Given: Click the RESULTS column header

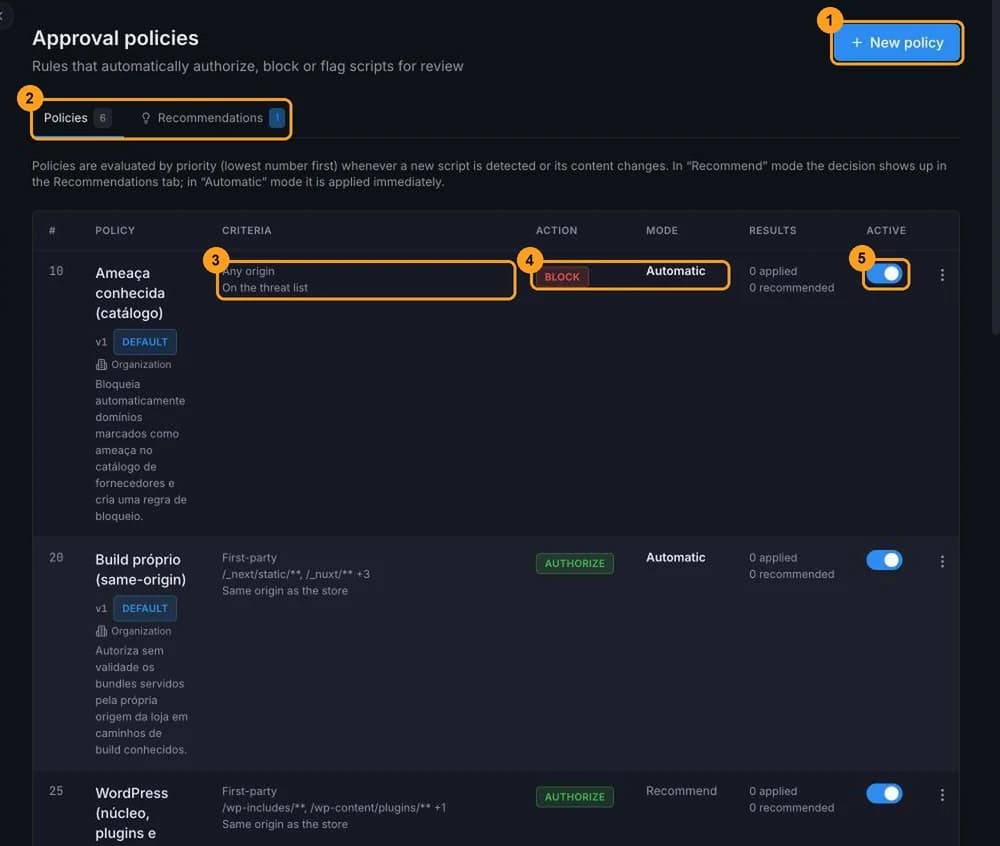Looking at the screenshot, I should [x=772, y=230].
